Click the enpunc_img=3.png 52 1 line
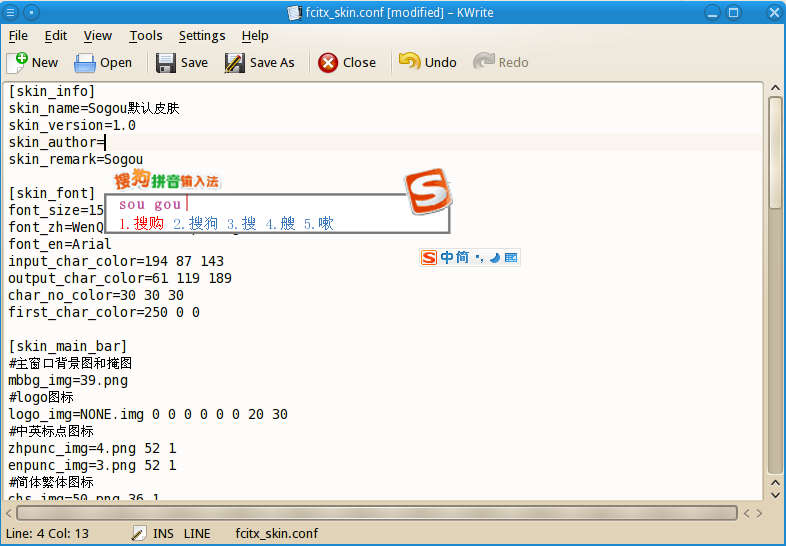This screenshot has width=786, height=546. pos(92,466)
